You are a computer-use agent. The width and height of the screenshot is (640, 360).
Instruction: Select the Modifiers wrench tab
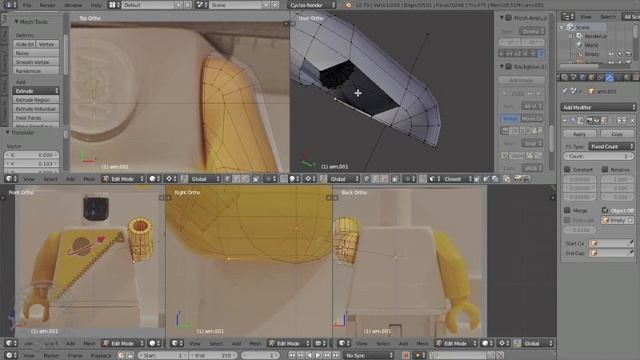pyautogui.click(x=609, y=77)
